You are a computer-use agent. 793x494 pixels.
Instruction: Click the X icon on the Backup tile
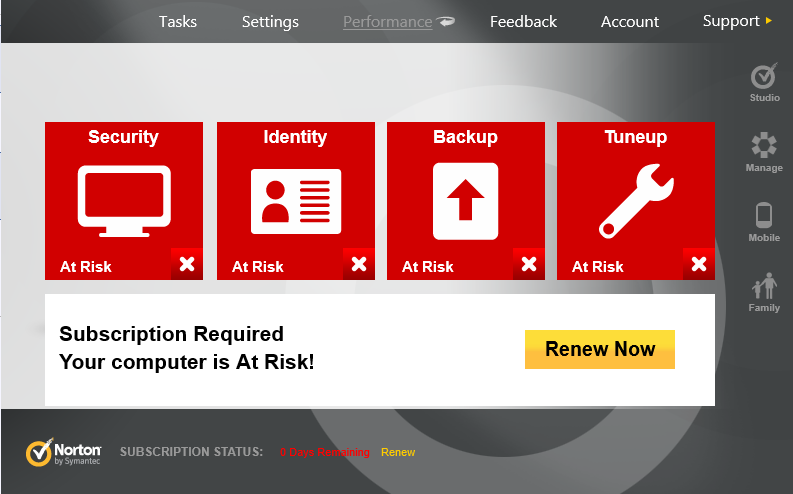tap(528, 264)
